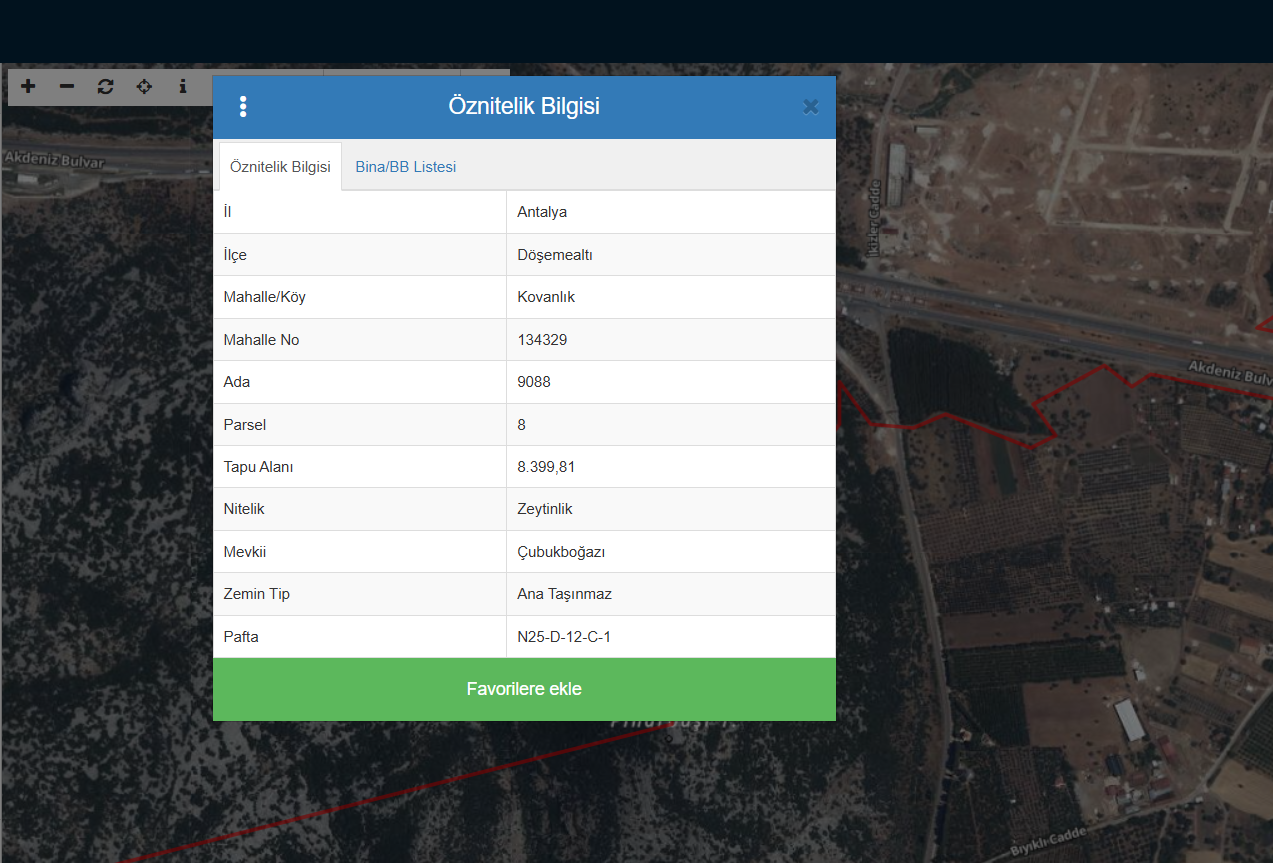Select the Öznitelik Bilgisi tab

point(280,167)
